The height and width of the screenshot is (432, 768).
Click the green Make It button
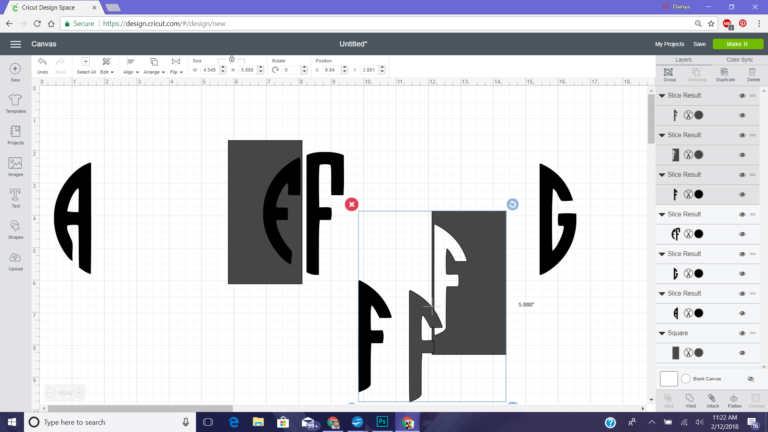pyautogui.click(x=738, y=44)
